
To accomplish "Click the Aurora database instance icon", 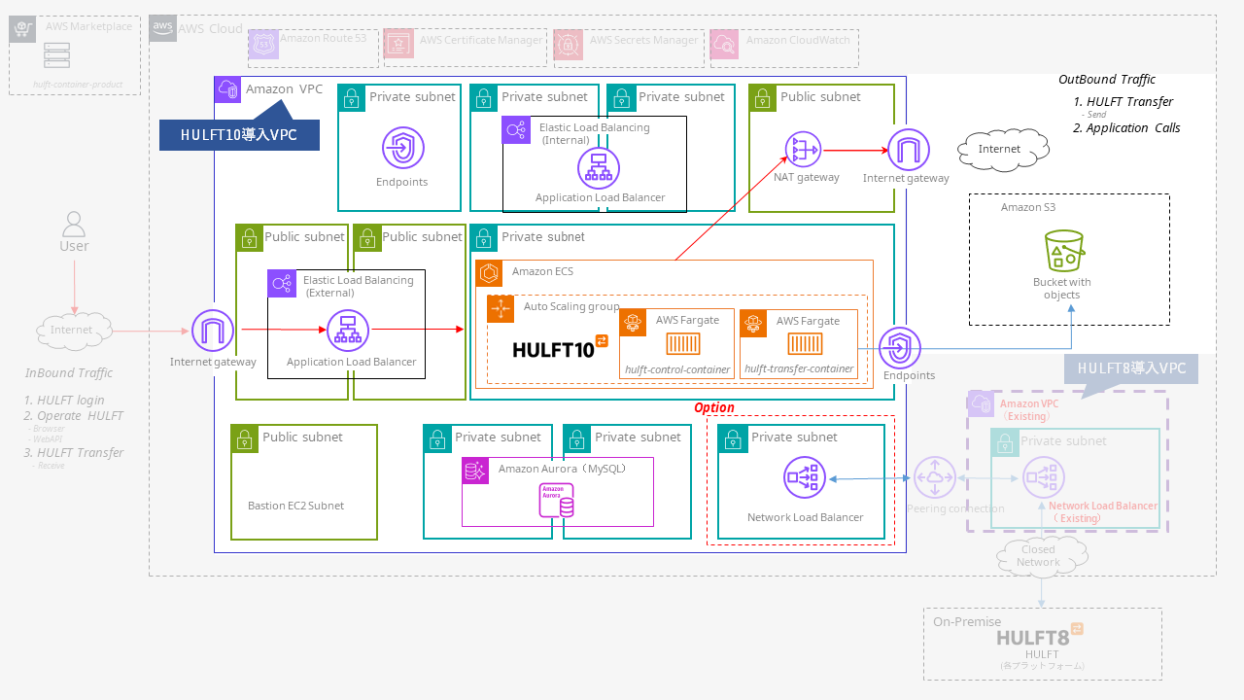I will (x=557, y=501).
